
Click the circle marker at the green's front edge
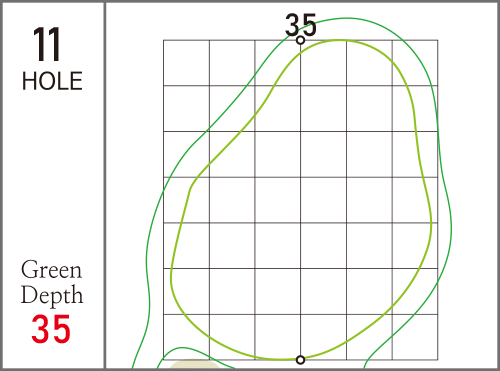click(x=300, y=360)
